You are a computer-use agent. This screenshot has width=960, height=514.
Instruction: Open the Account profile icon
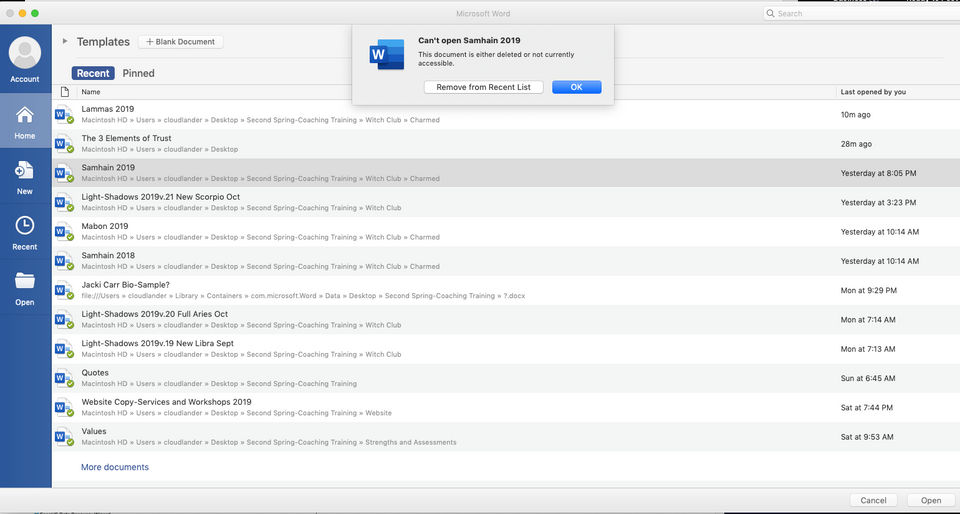25,53
